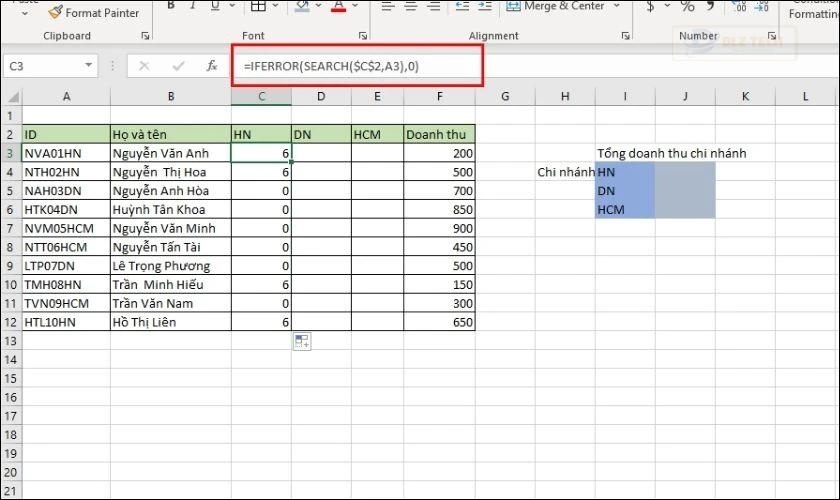Screen dimensions: 840x500
Task: Click the Conditional Formatting button
Action: (814, 10)
